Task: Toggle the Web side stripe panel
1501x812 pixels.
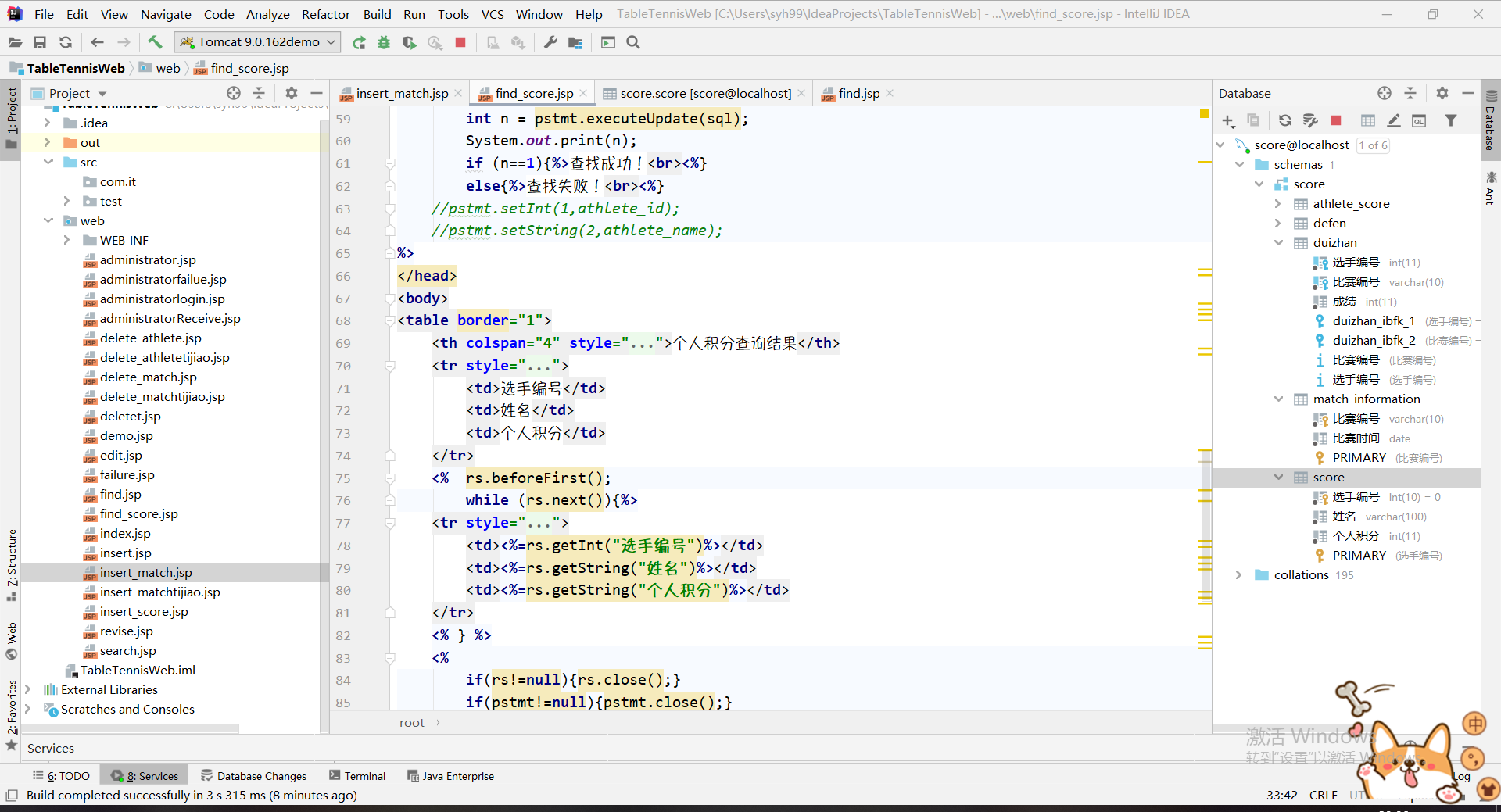Action: tap(11, 640)
